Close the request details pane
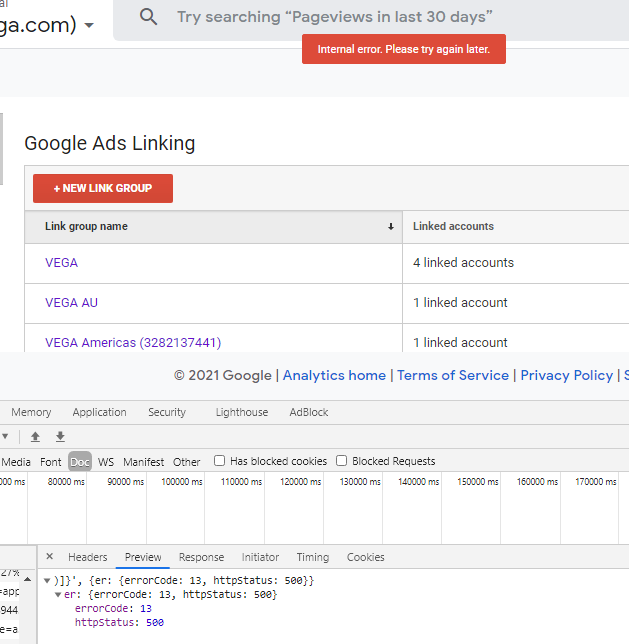 50,557
